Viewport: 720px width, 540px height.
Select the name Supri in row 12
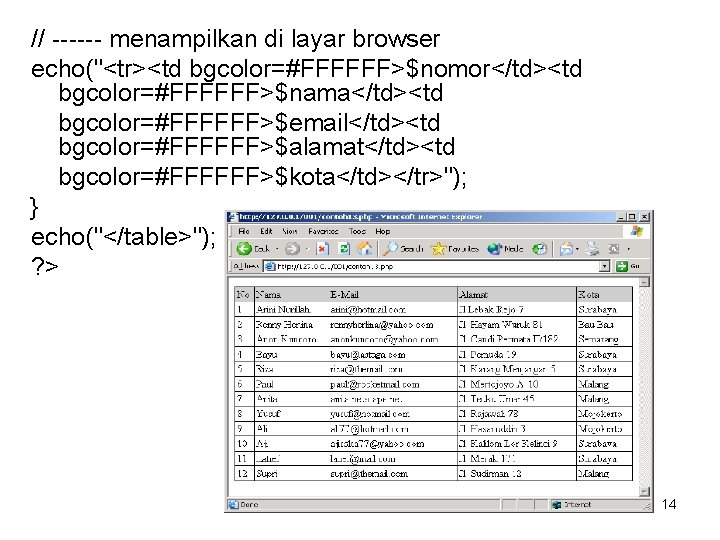pyautogui.click(x=266, y=473)
